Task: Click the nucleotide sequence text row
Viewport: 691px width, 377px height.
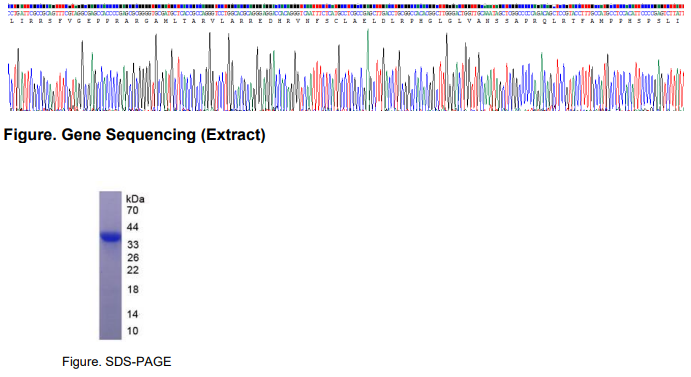Action: (346, 14)
